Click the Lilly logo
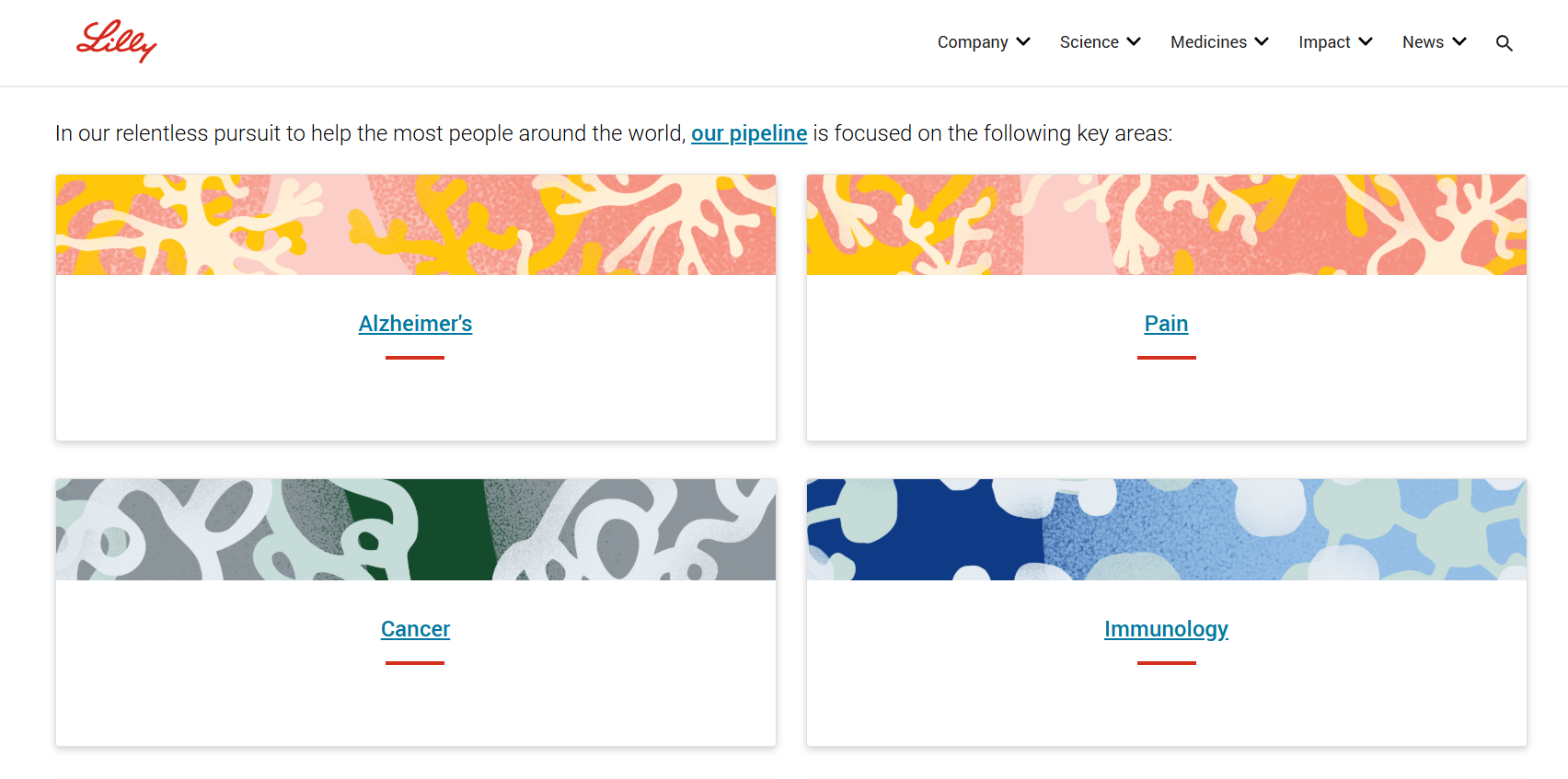This screenshot has width=1568, height=779. tap(116, 41)
